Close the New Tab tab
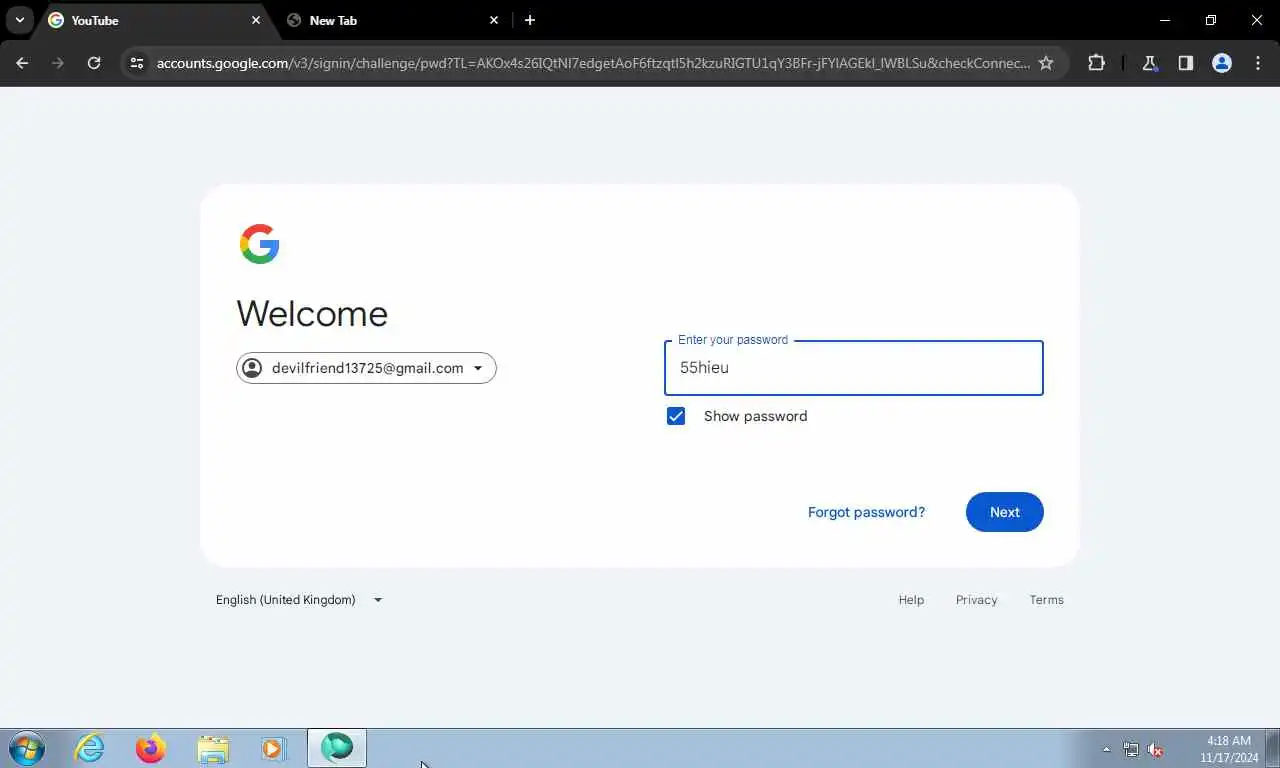This screenshot has height=768, width=1280. pos(494,20)
